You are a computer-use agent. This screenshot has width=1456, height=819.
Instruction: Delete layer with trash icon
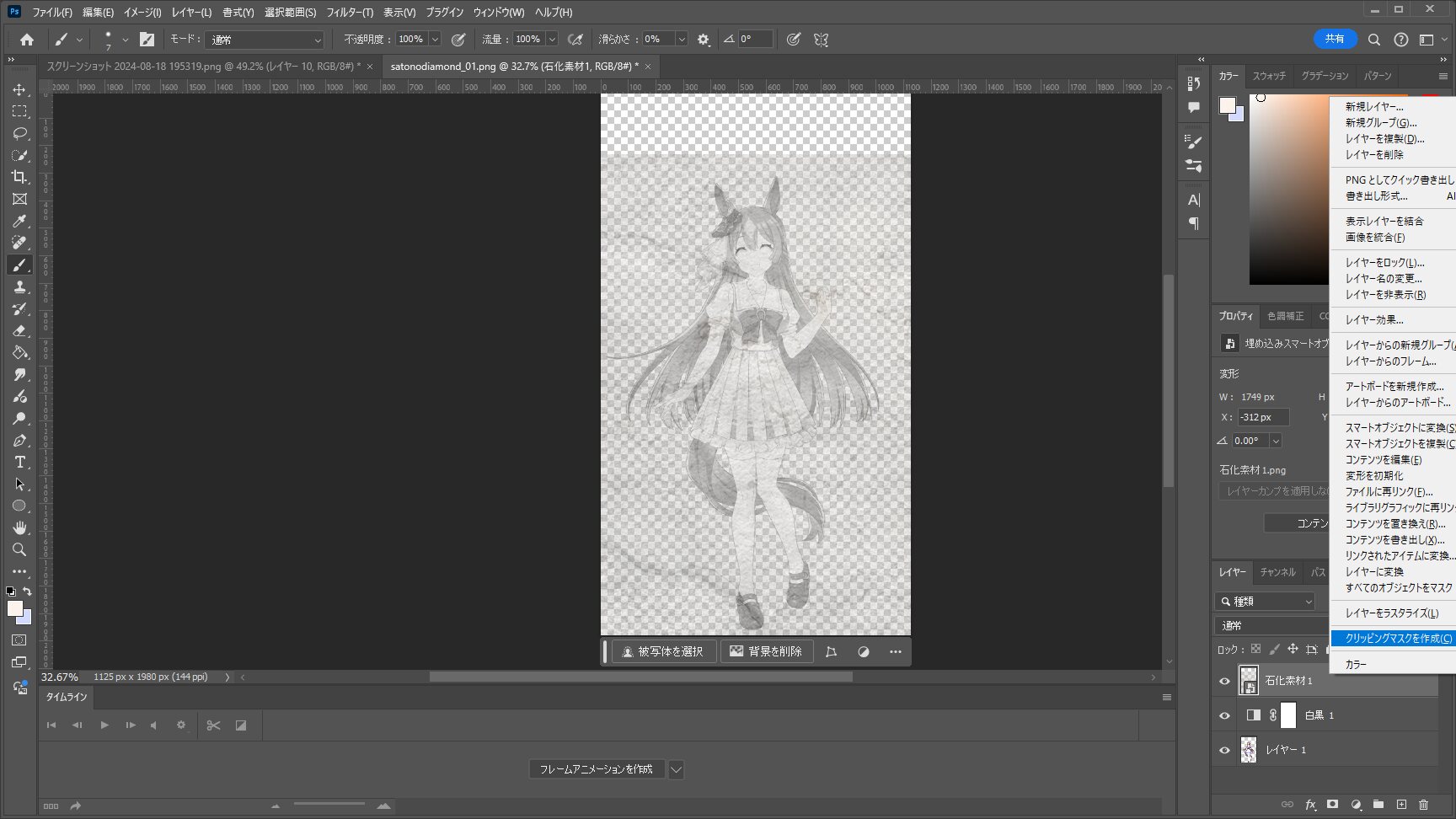1424,805
